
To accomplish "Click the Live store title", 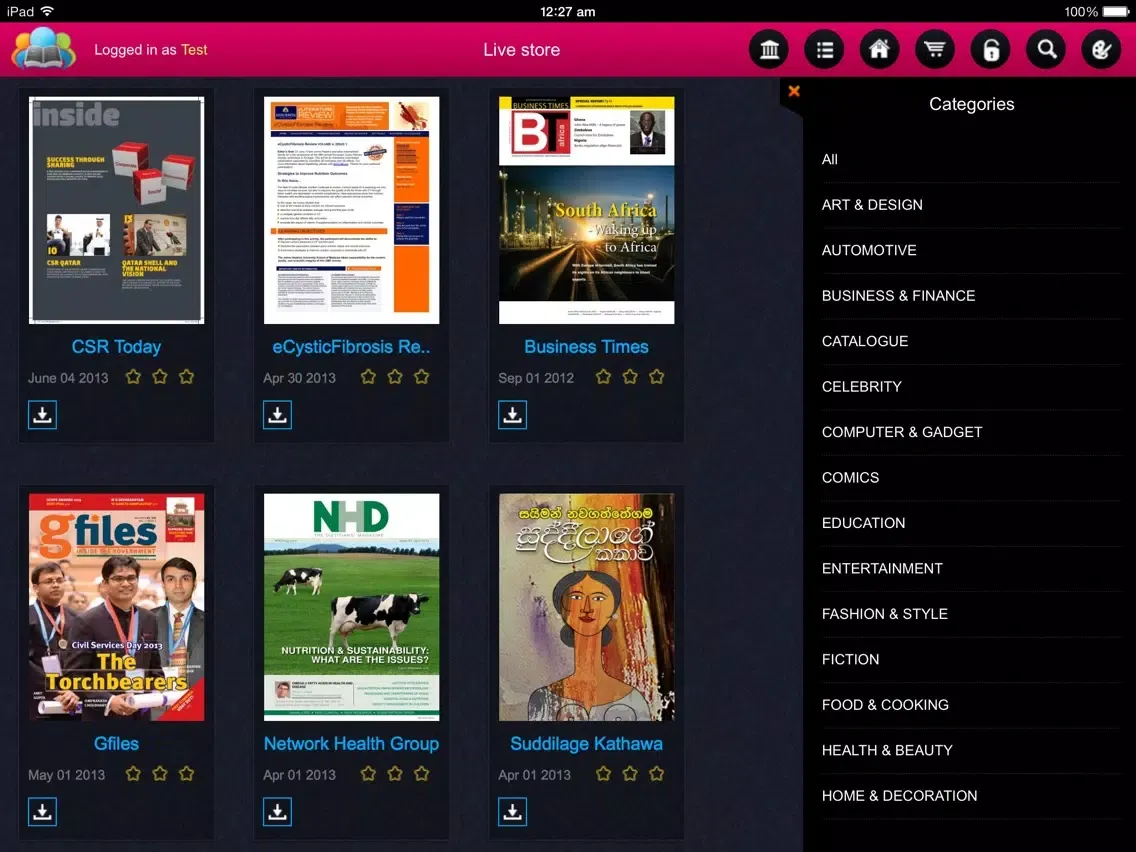I will [522, 50].
